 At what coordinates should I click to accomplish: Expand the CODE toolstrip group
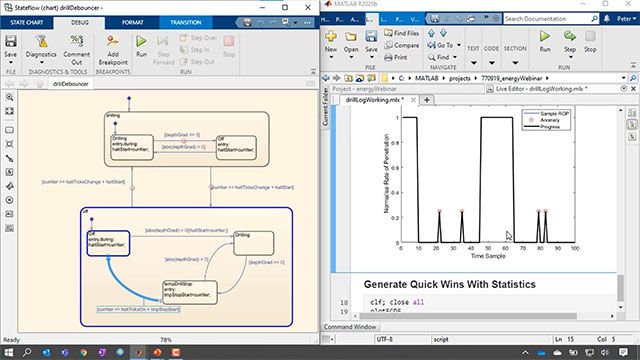[x=491, y=62]
